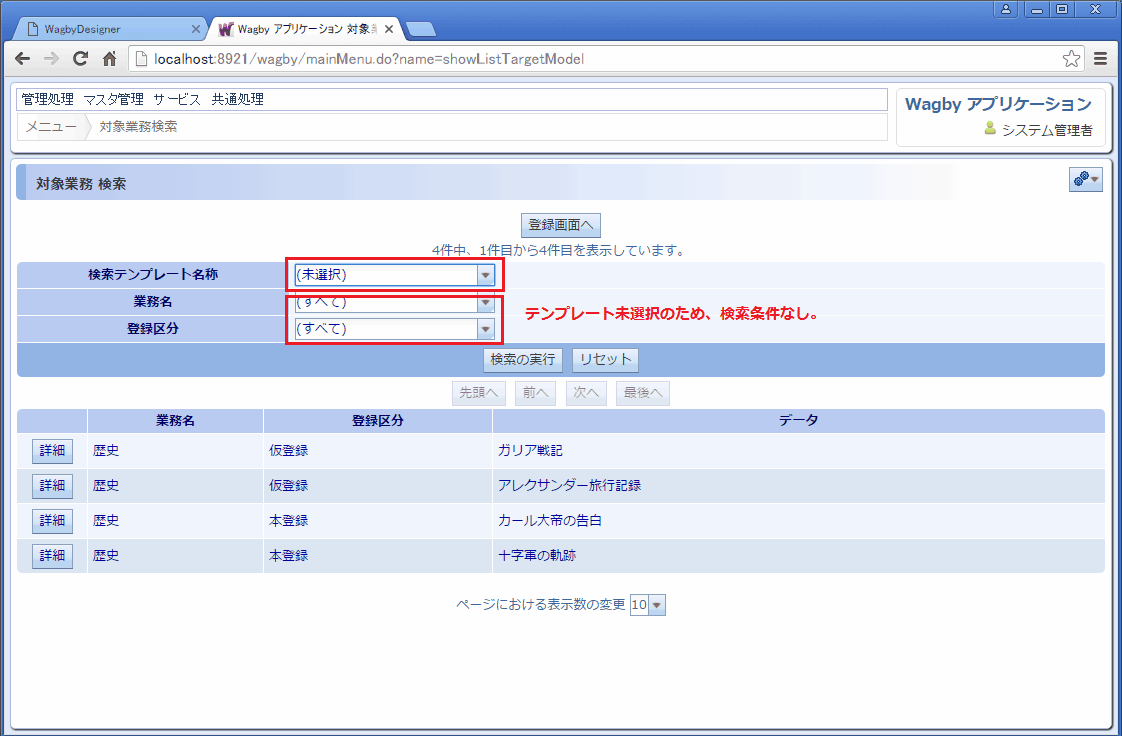Click the 最後へ paging button
Image resolution: width=1122 pixels, height=736 pixels.
[643, 393]
